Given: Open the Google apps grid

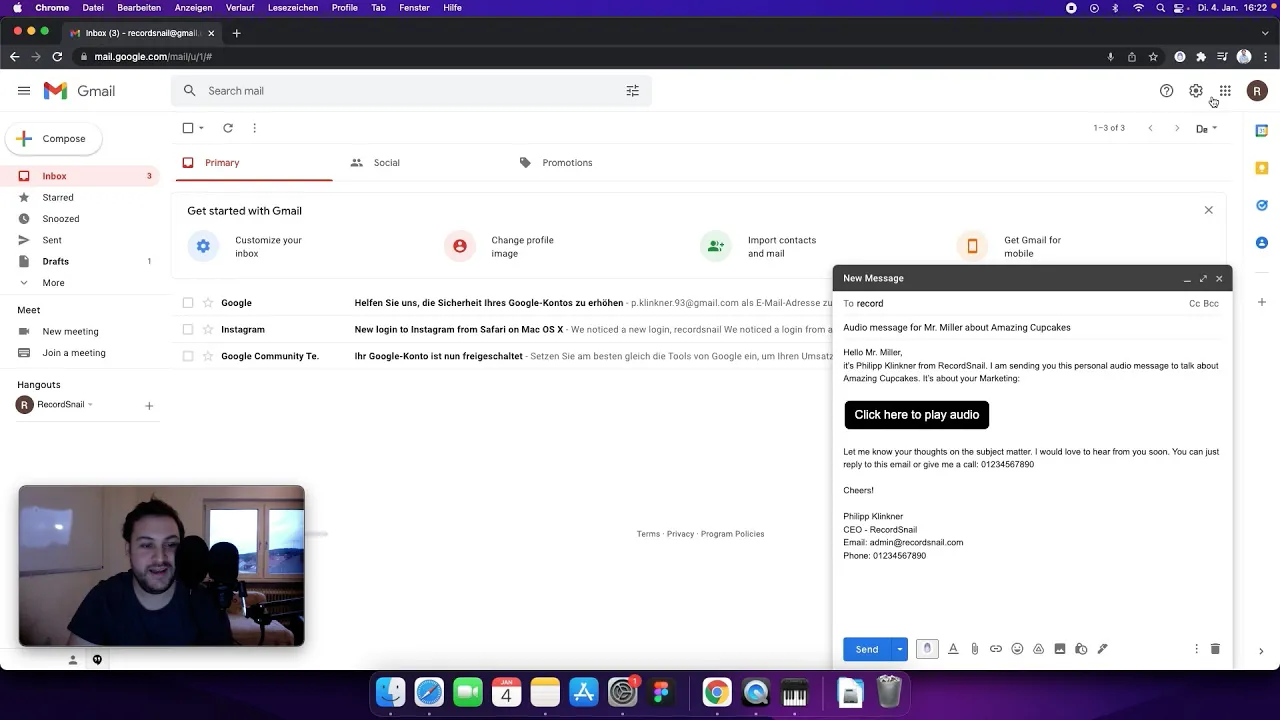Looking at the screenshot, I should click(1225, 91).
